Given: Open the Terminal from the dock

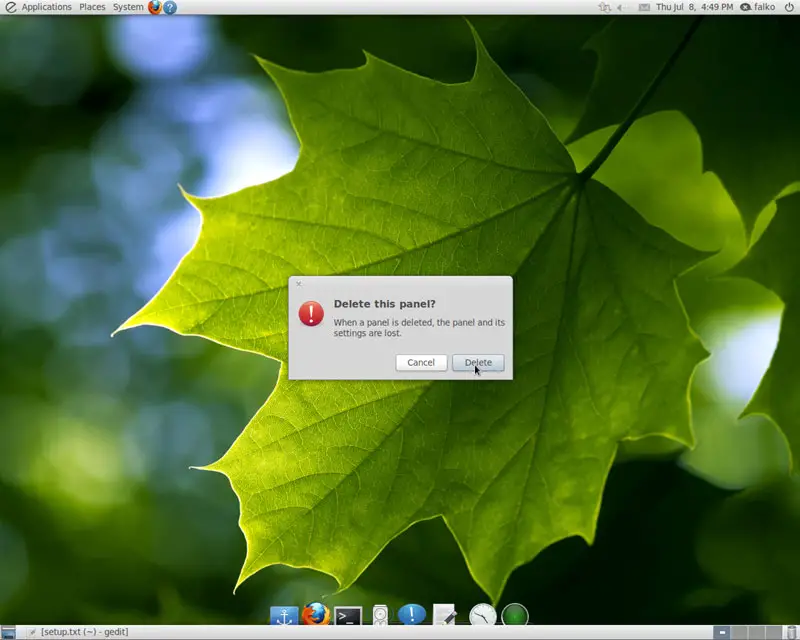Looking at the screenshot, I should click(x=348, y=616).
